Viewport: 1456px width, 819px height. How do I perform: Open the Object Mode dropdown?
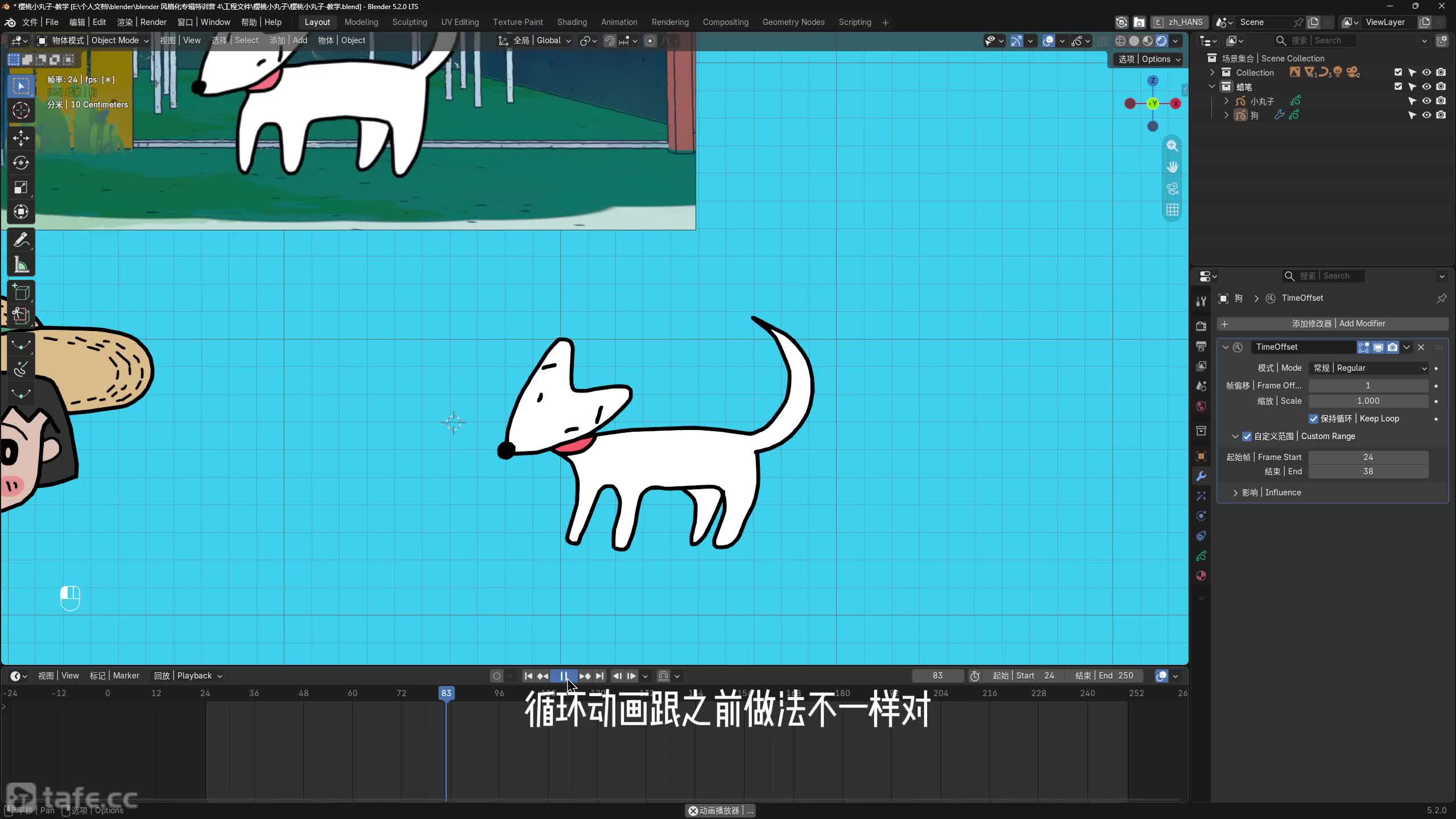click(93, 40)
